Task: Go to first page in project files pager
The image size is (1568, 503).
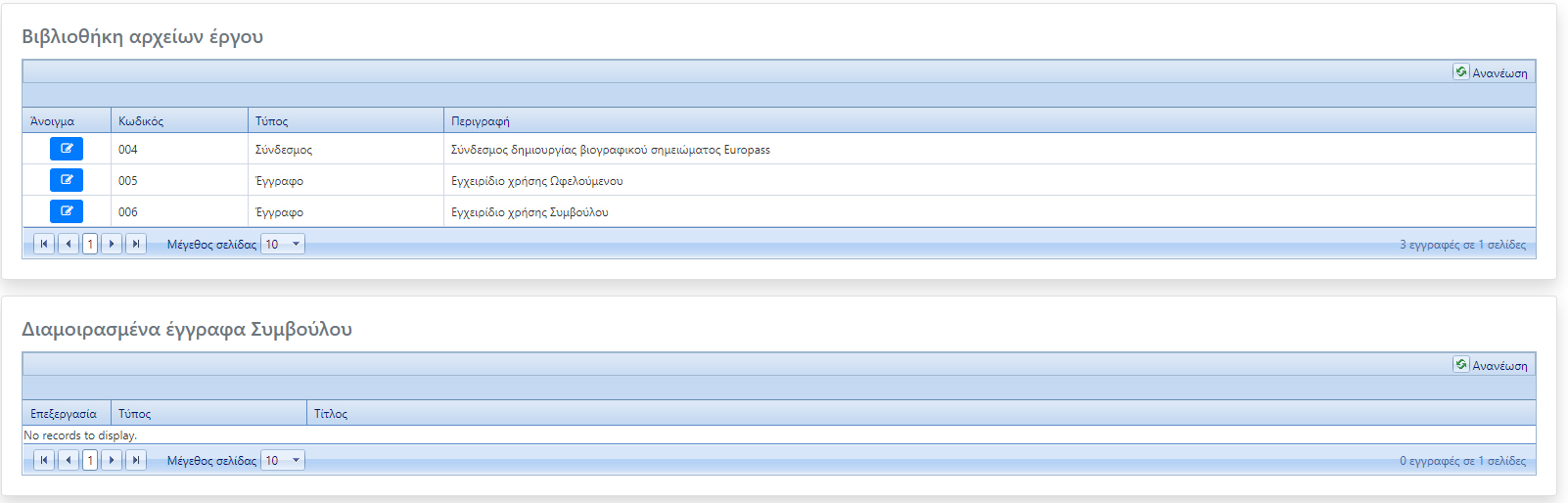Action: pyautogui.click(x=44, y=244)
